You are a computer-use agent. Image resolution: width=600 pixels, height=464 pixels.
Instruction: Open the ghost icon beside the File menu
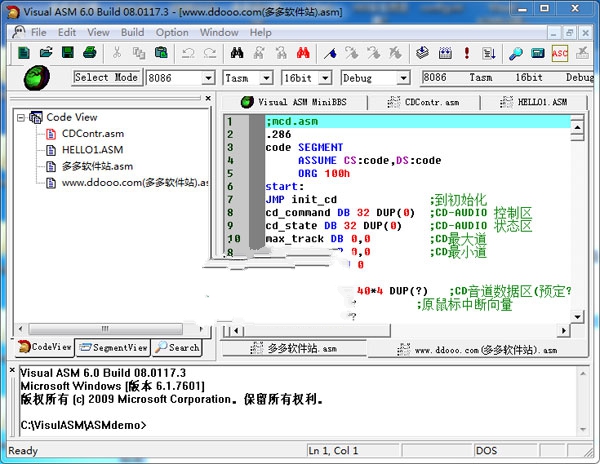pyautogui.click(x=18, y=32)
